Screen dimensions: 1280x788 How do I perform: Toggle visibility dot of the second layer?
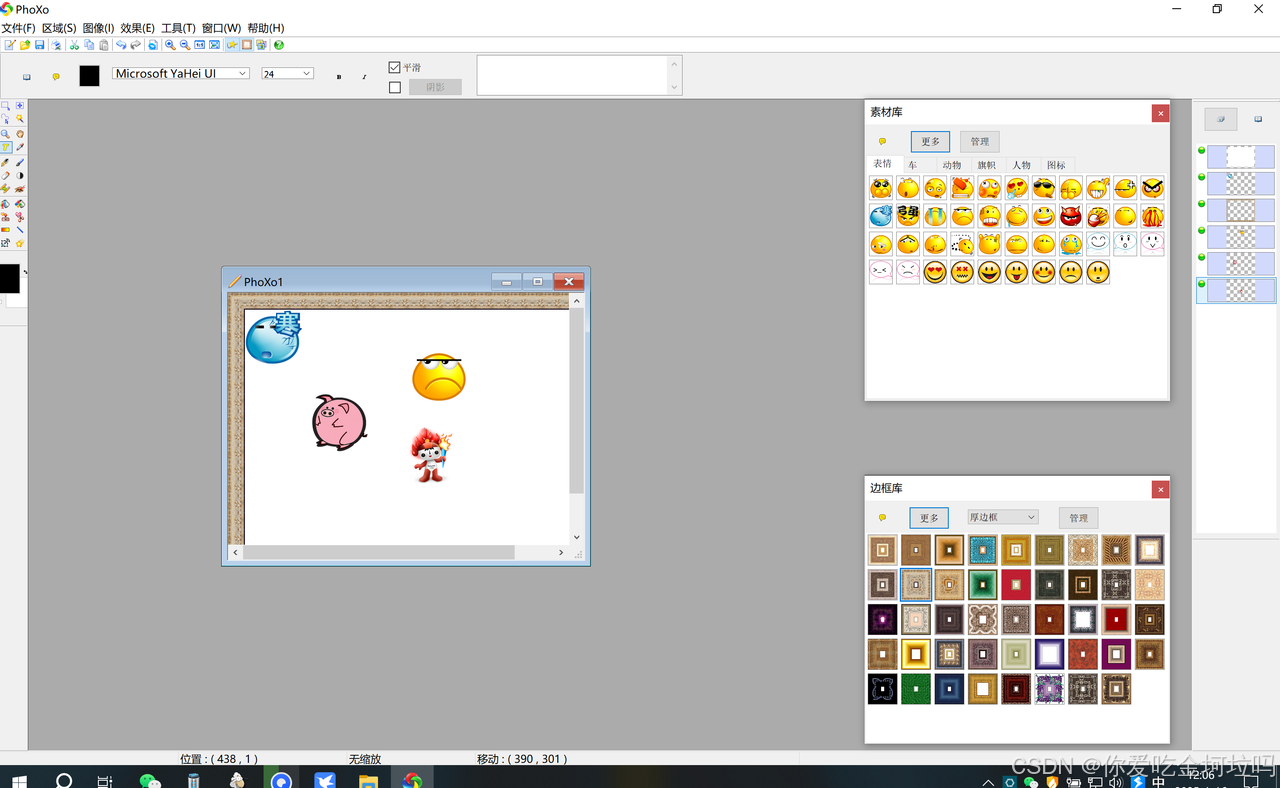click(1201, 177)
